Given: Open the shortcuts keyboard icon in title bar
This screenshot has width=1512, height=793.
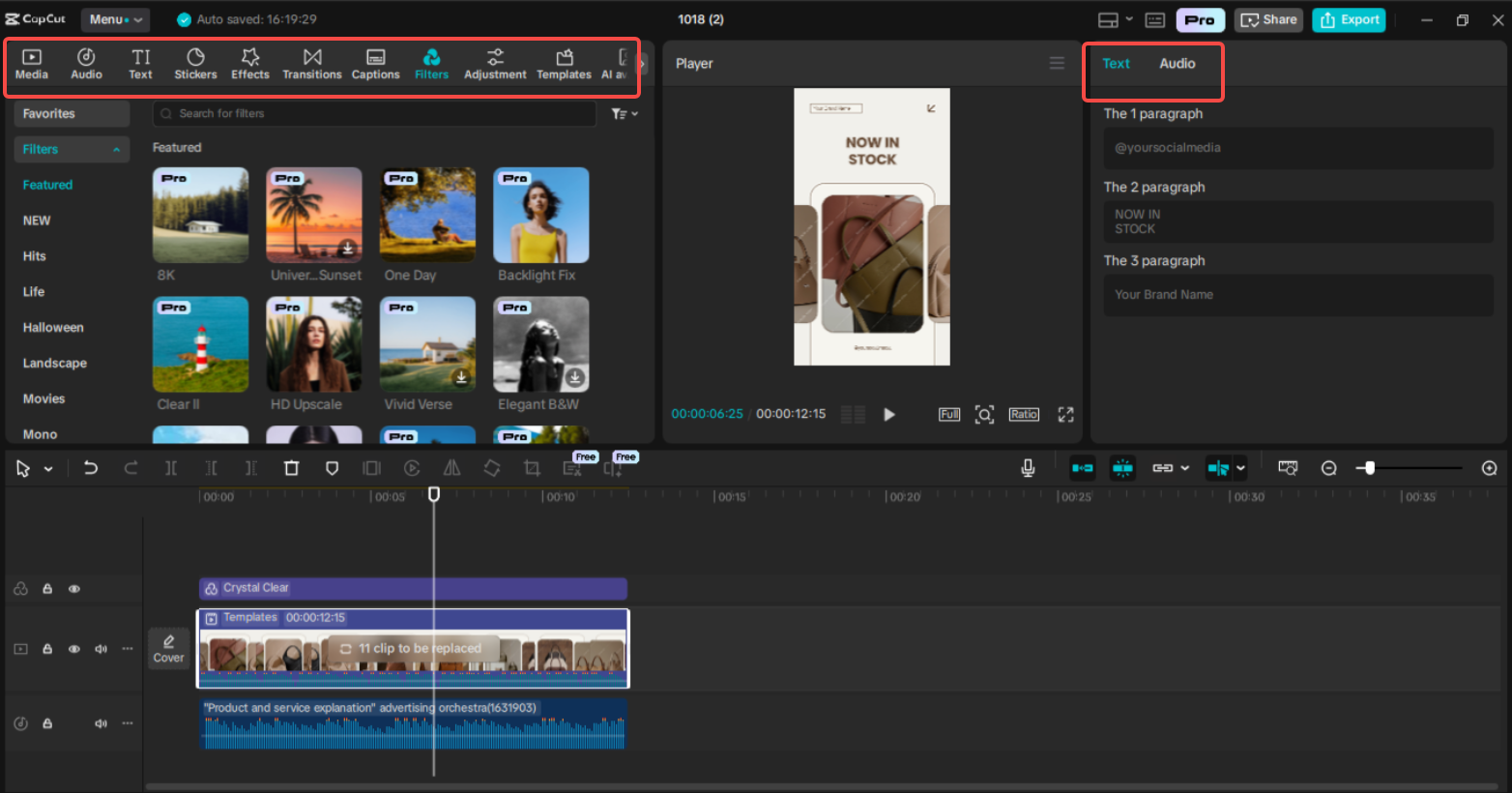Looking at the screenshot, I should click(x=1155, y=20).
